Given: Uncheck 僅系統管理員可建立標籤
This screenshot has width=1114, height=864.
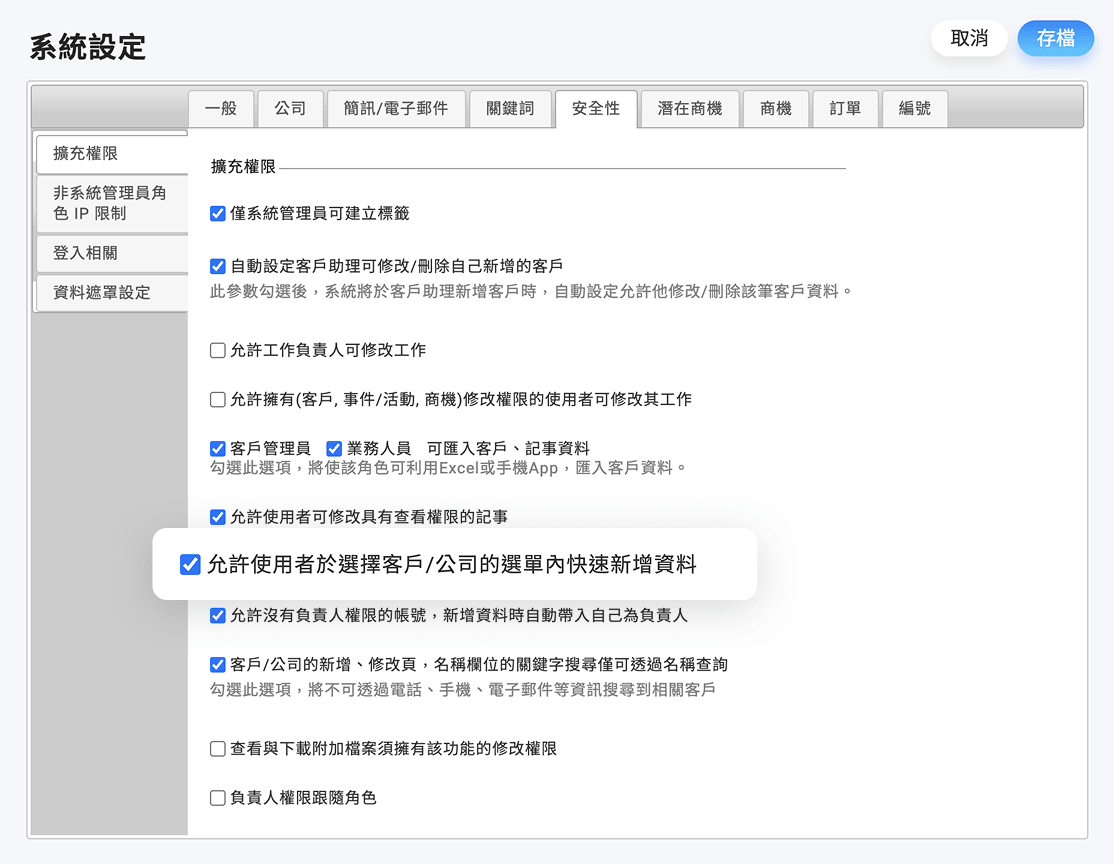Looking at the screenshot, I should pos(218,214).
